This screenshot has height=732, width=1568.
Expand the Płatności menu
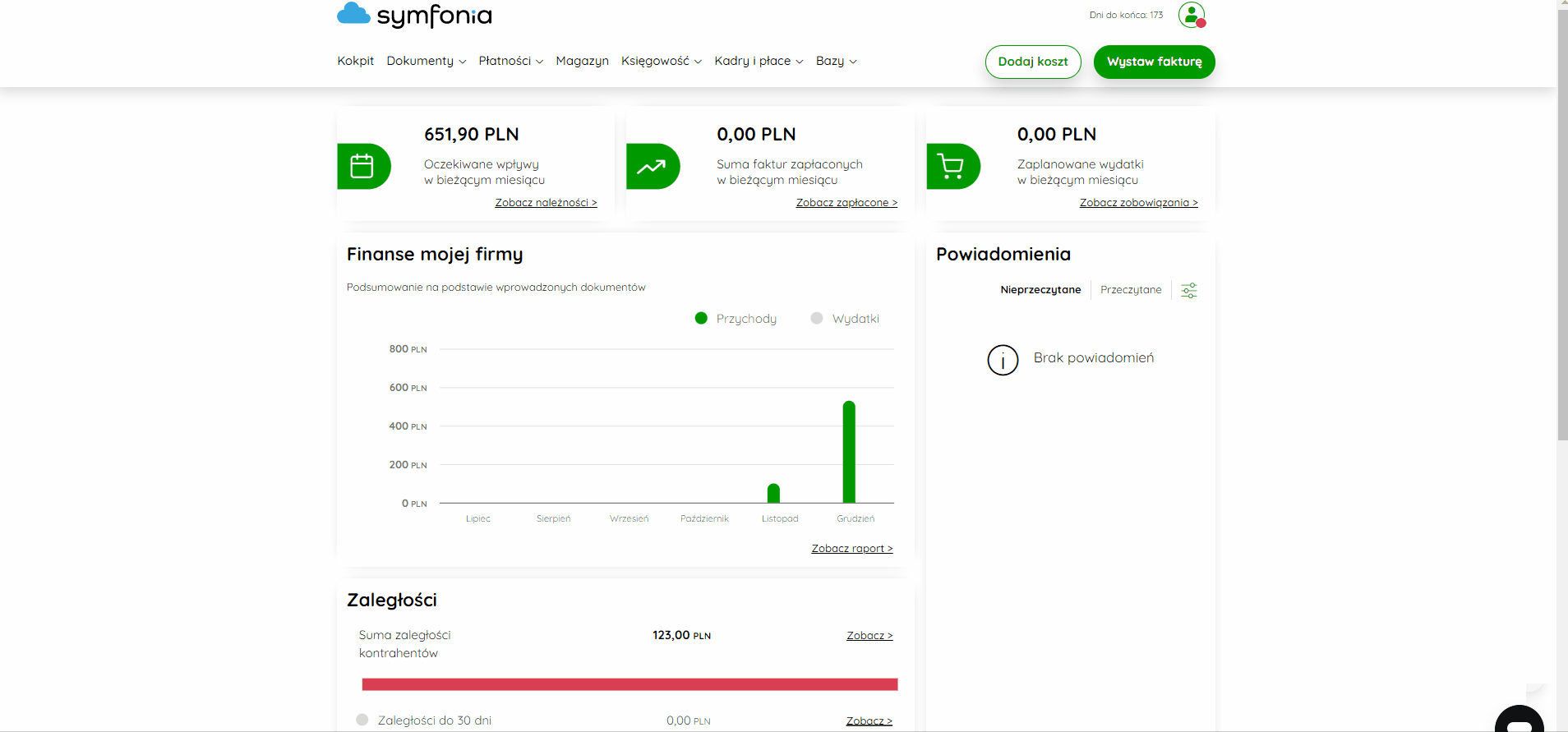(511, 61)
